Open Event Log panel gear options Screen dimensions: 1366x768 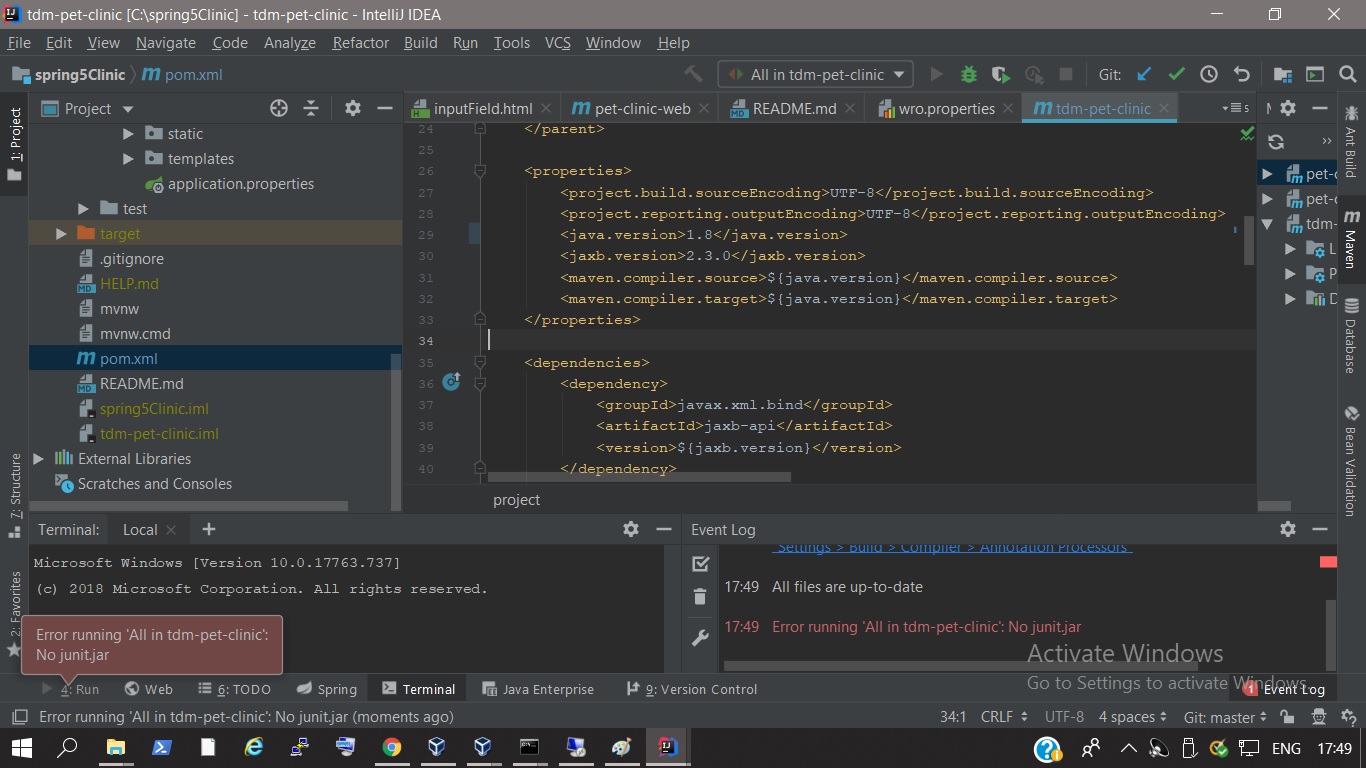pos(1288,529)
